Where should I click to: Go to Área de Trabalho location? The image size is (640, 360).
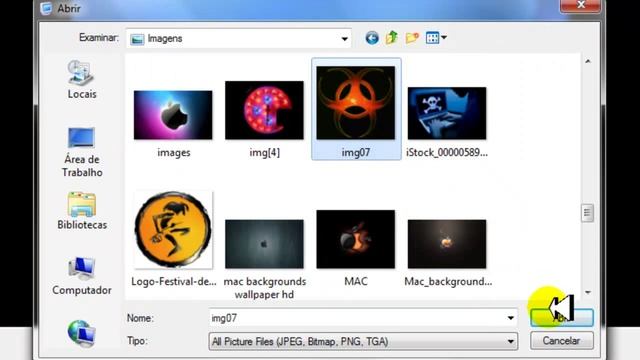(x=82, y=152)
